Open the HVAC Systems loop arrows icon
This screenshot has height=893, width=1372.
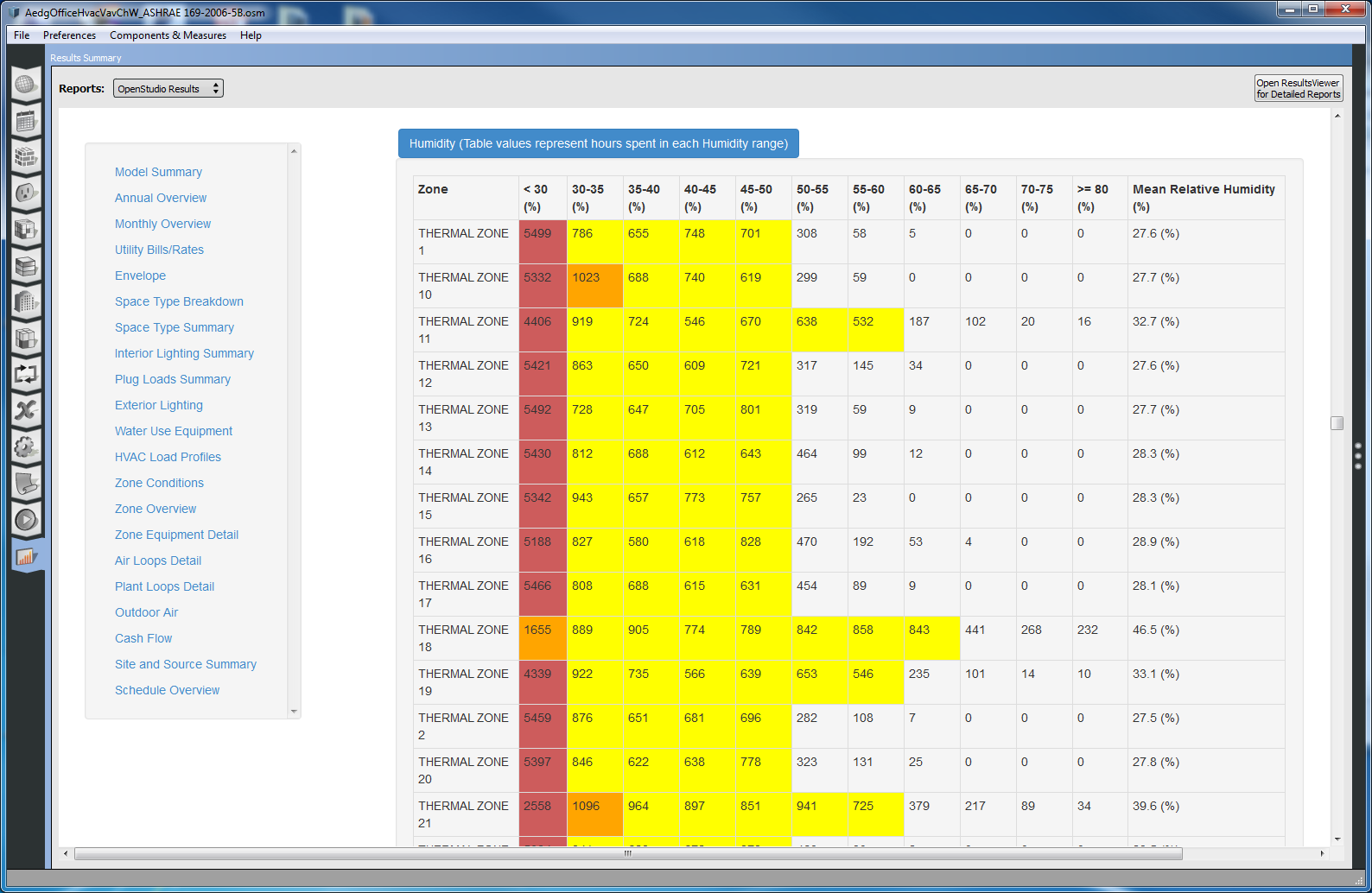click(26, 375)
